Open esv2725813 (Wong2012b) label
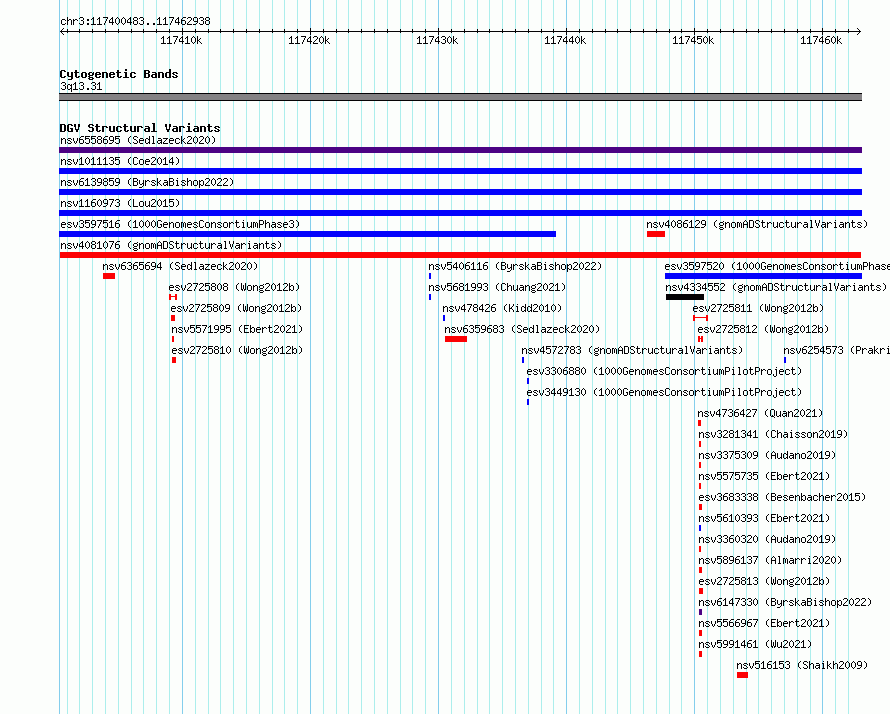 coord(764,581)
